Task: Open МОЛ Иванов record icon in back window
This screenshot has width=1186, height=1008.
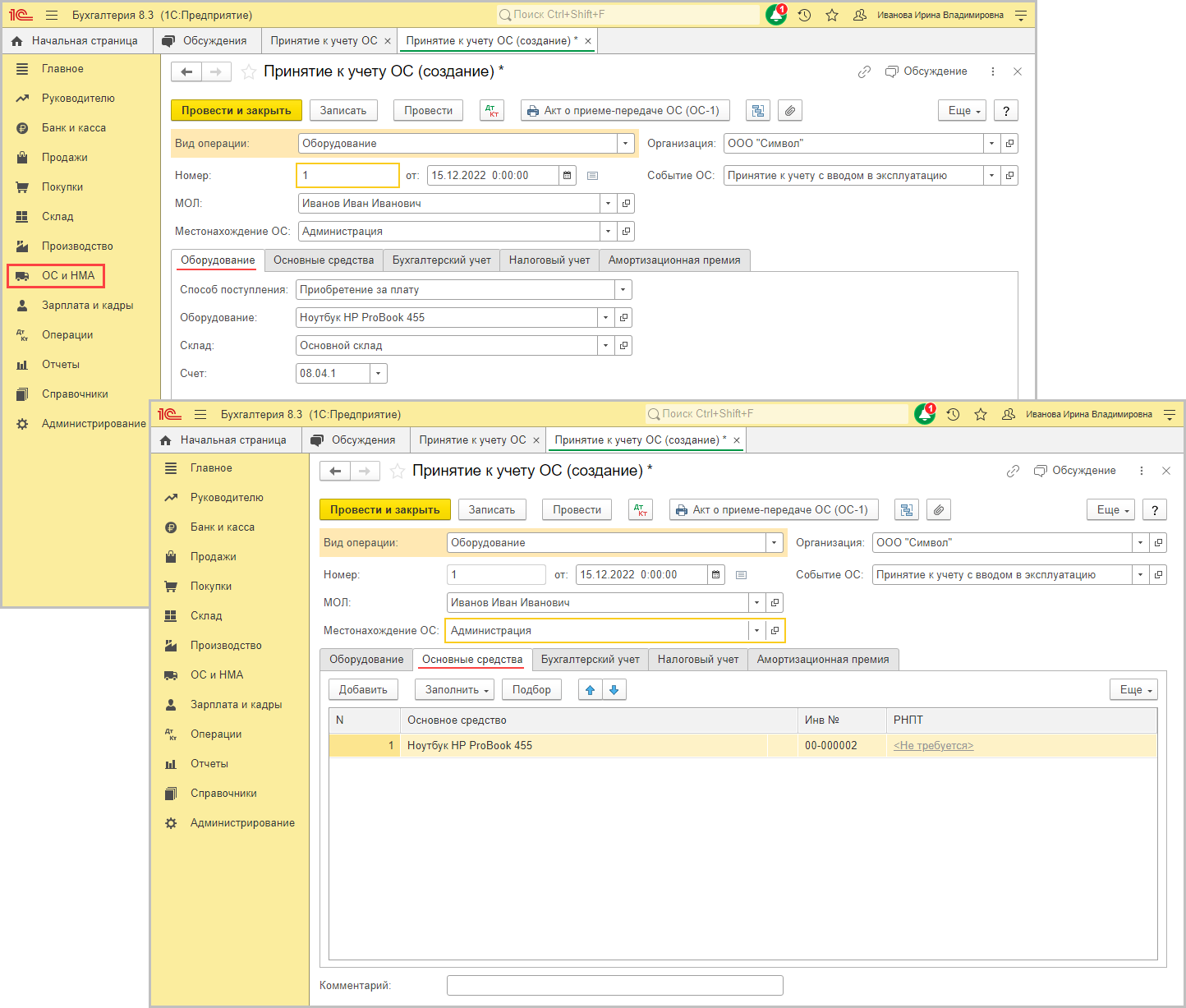Action: coord(626,203)
